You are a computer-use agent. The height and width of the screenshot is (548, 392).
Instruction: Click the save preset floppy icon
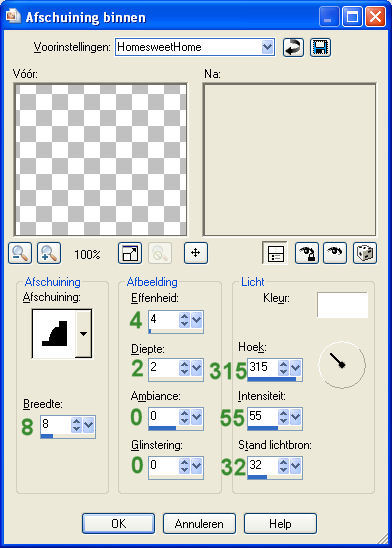(x=320, y=47)
